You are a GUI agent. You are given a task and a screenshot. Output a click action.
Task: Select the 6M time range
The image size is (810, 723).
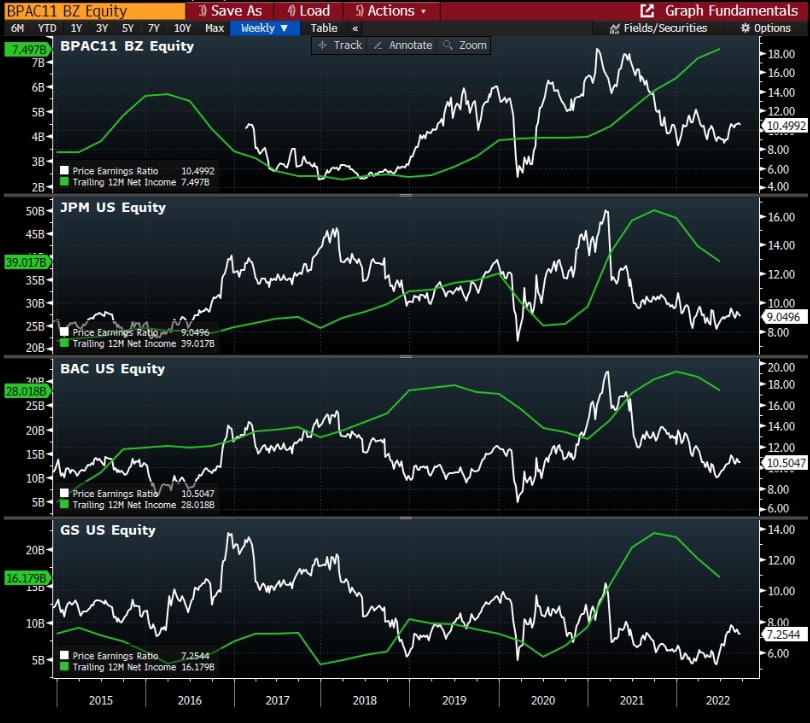point(18,28)
